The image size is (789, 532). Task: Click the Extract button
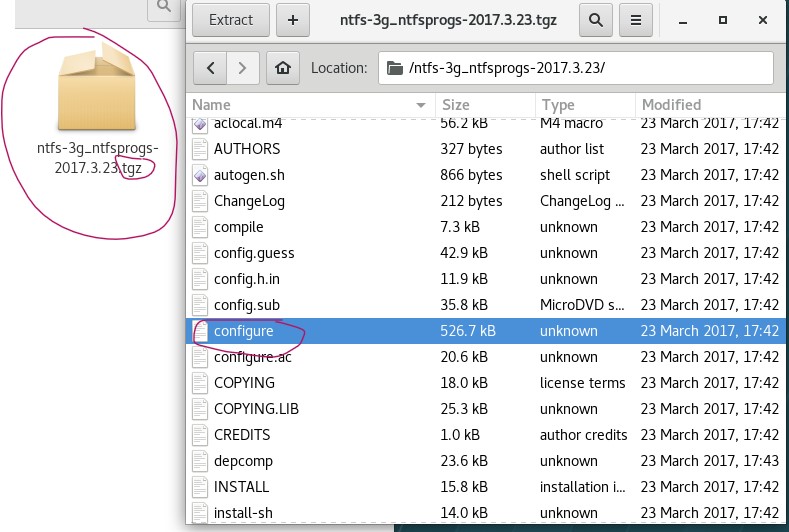230,20
